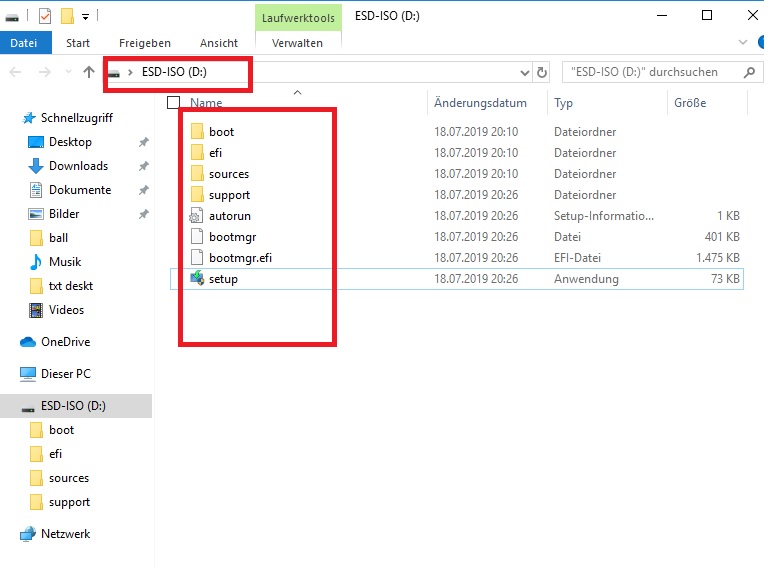Open the address bar history dropdown
Image resolution: width=768 pixels, height=569 pixels.
[525, 73]
